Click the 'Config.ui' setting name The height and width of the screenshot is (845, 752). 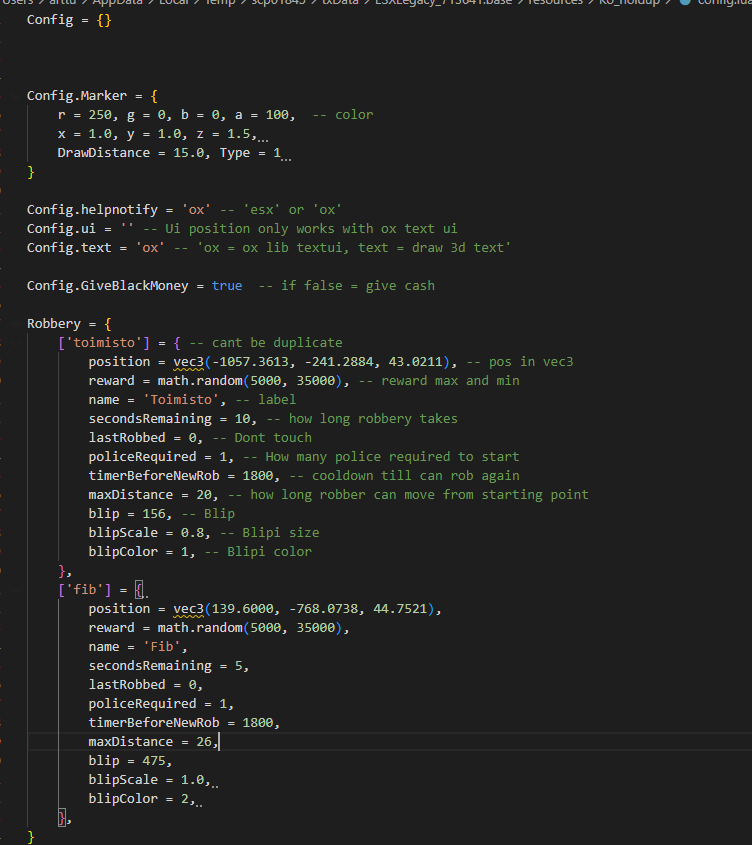click(61, 228)
